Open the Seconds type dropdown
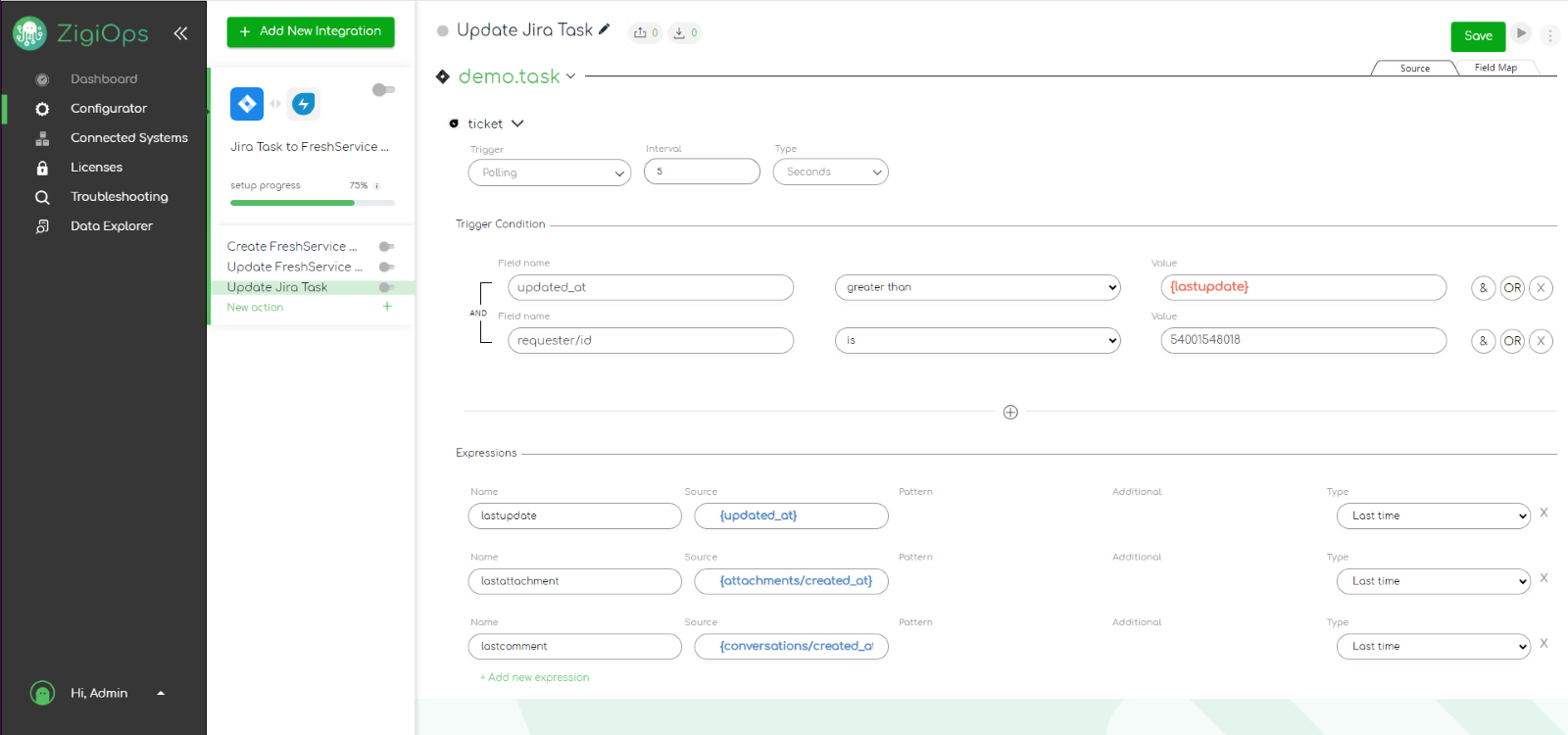This screenshot has height=735, width=1568. pos(831,171)
